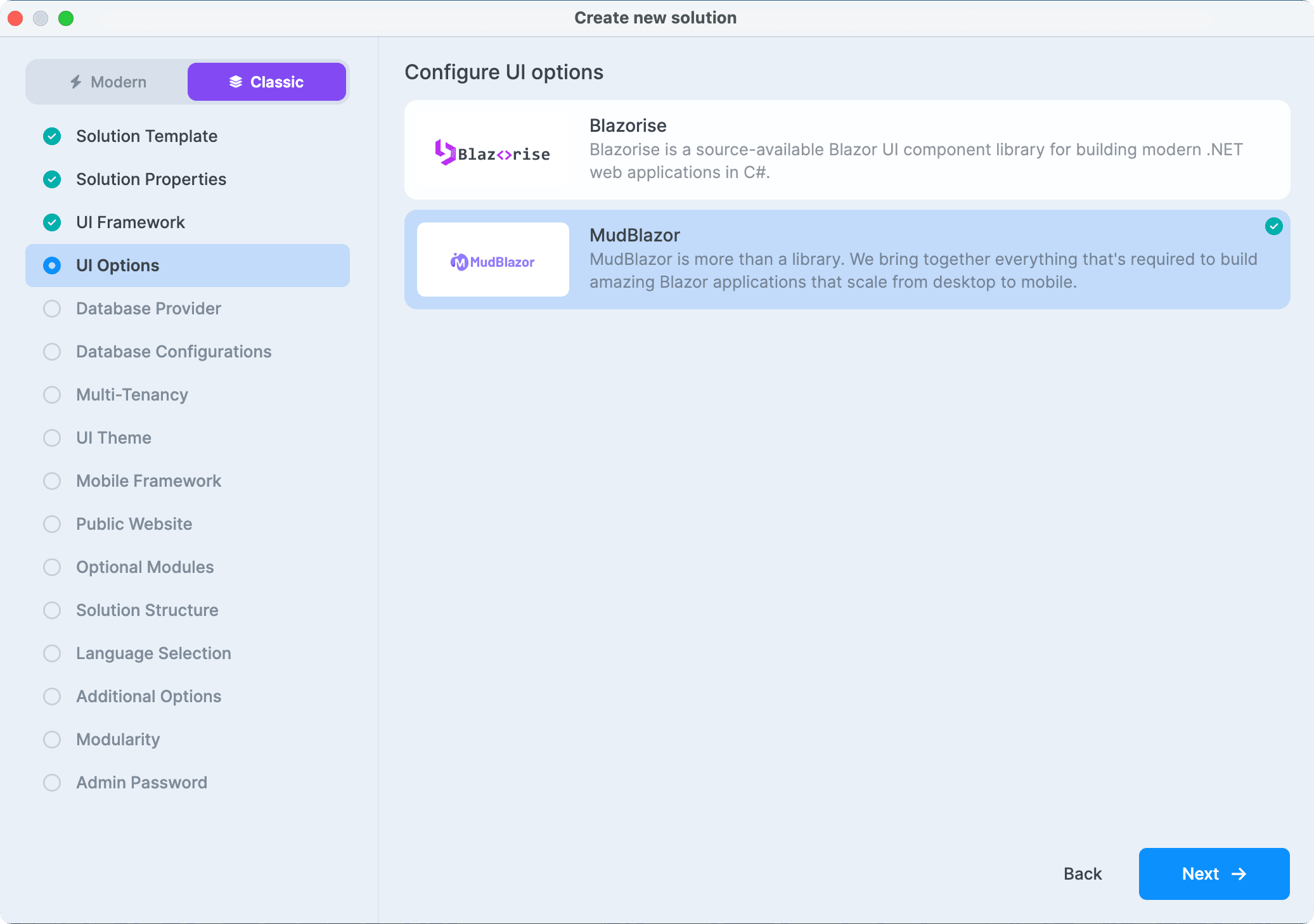Open the Solution Template step
The image size is (1314, 924).
click(188, 136)
